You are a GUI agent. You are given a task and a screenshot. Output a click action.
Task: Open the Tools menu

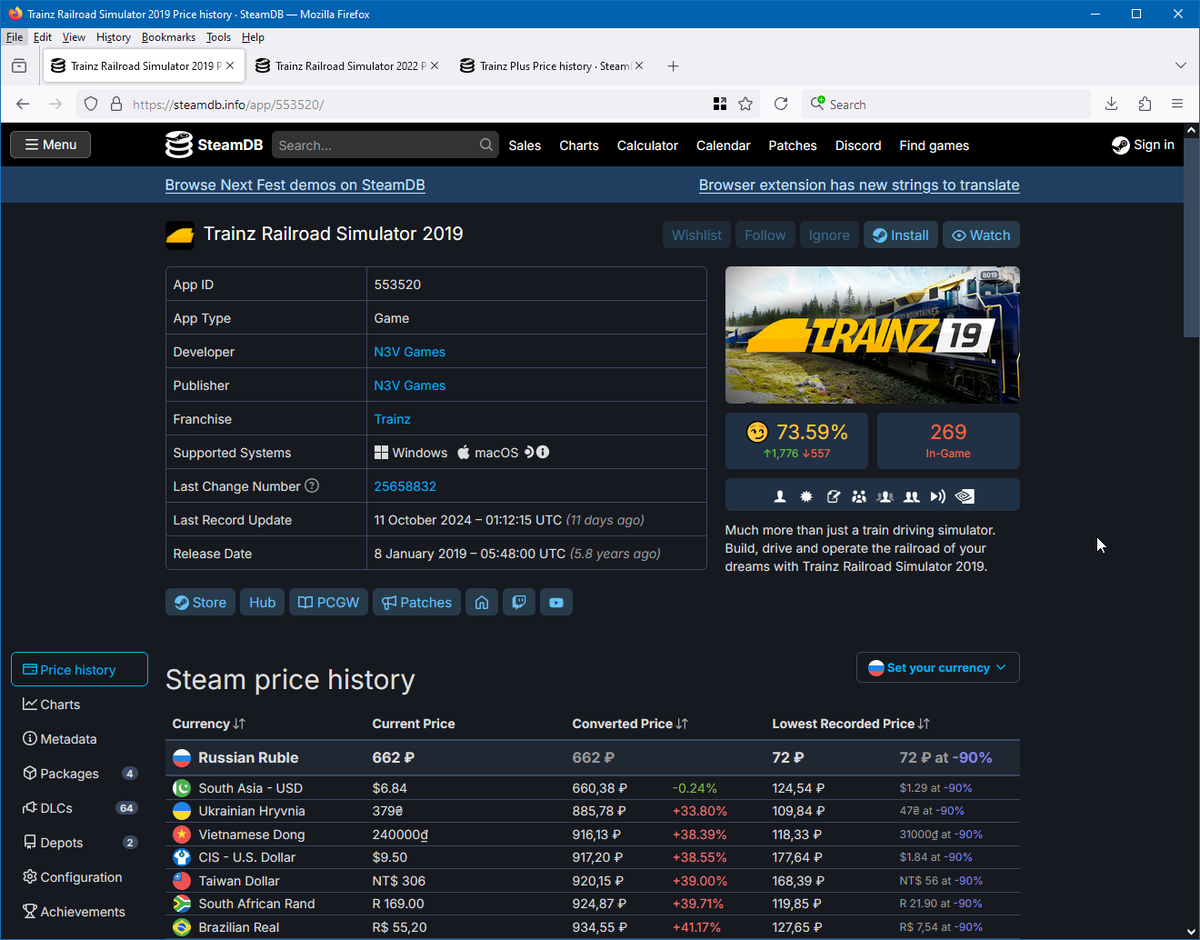218,37
